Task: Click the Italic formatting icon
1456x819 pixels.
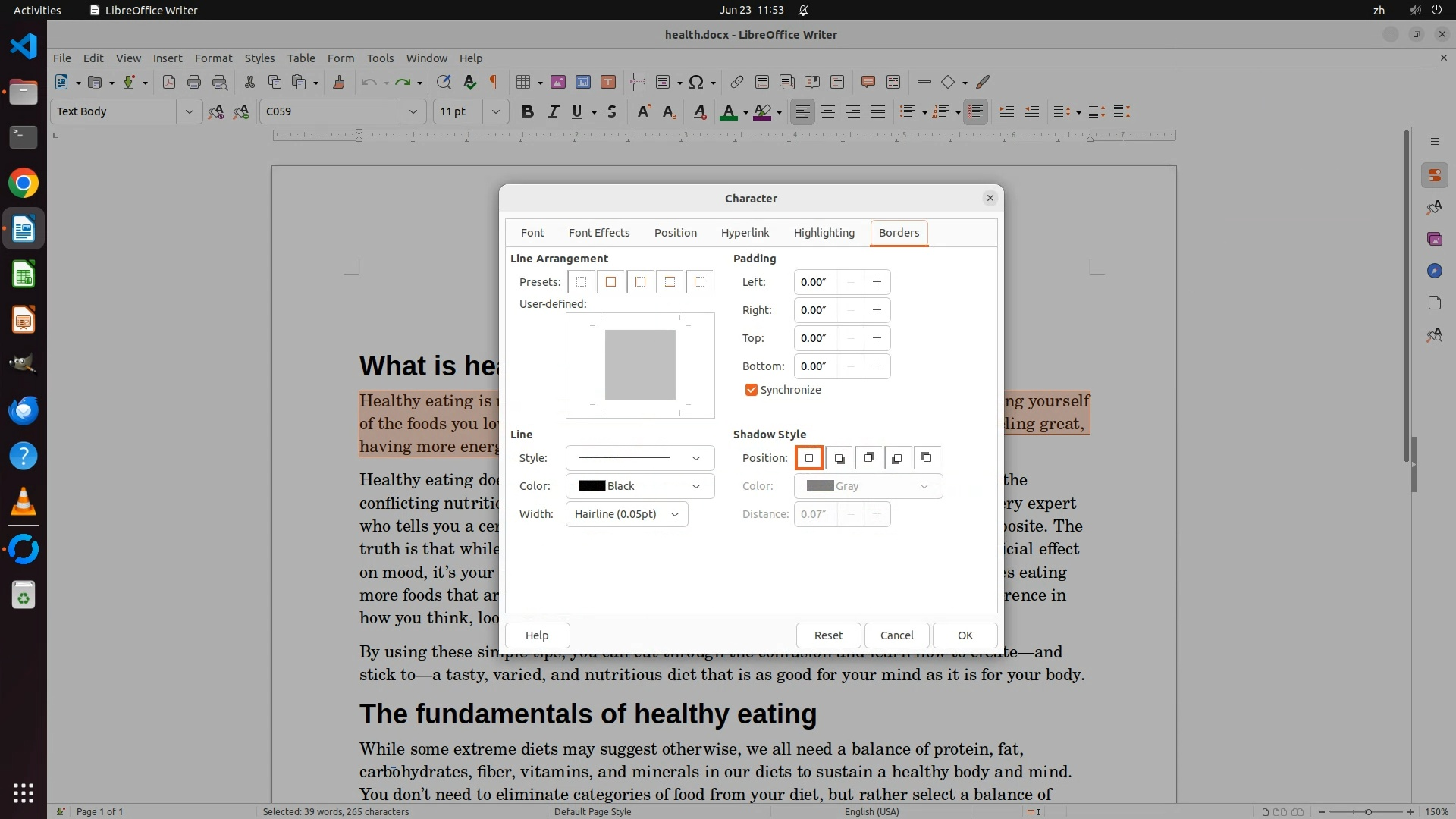Action: point(553,111)
